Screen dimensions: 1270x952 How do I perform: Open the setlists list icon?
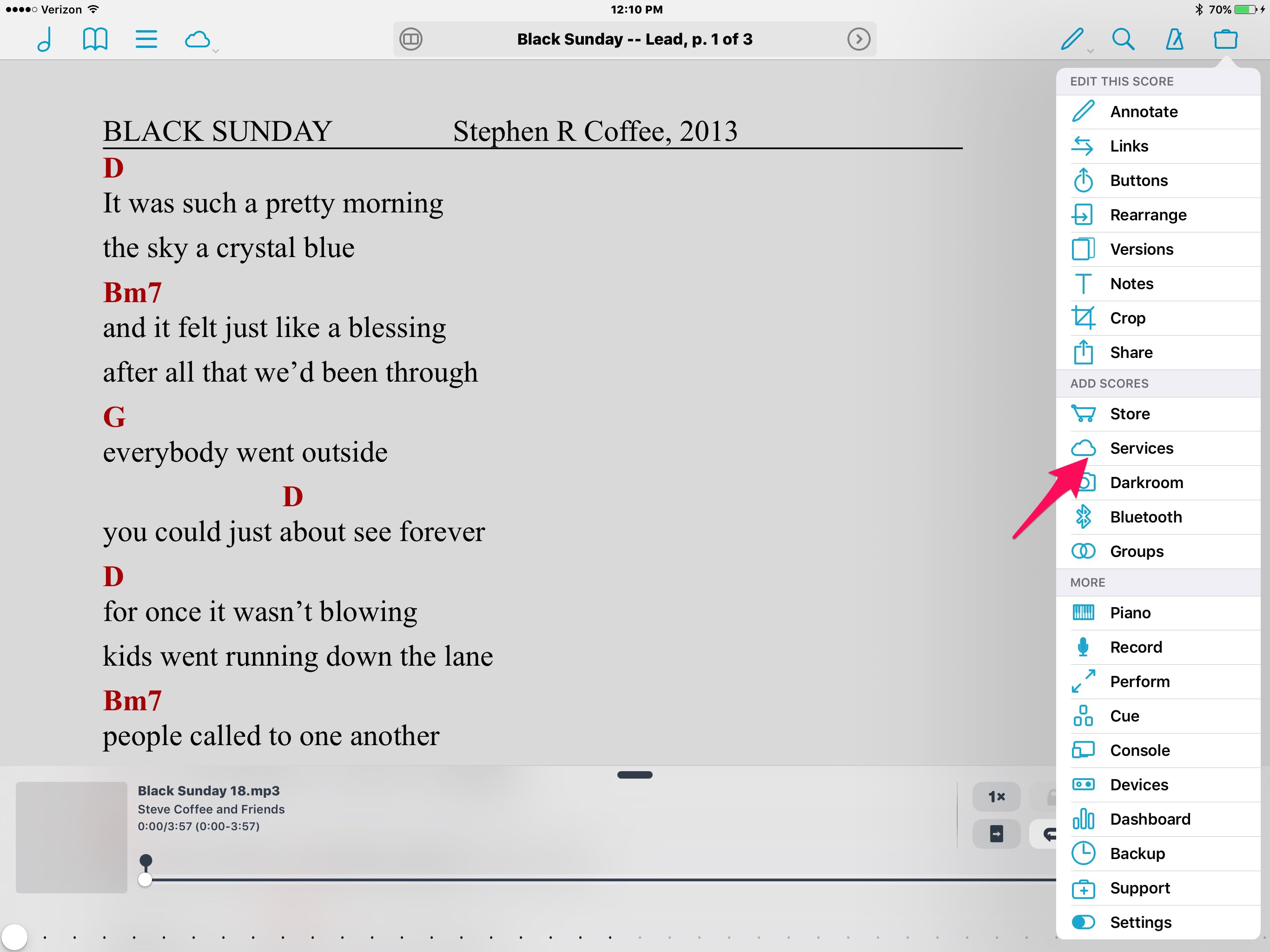click(146, 39)
